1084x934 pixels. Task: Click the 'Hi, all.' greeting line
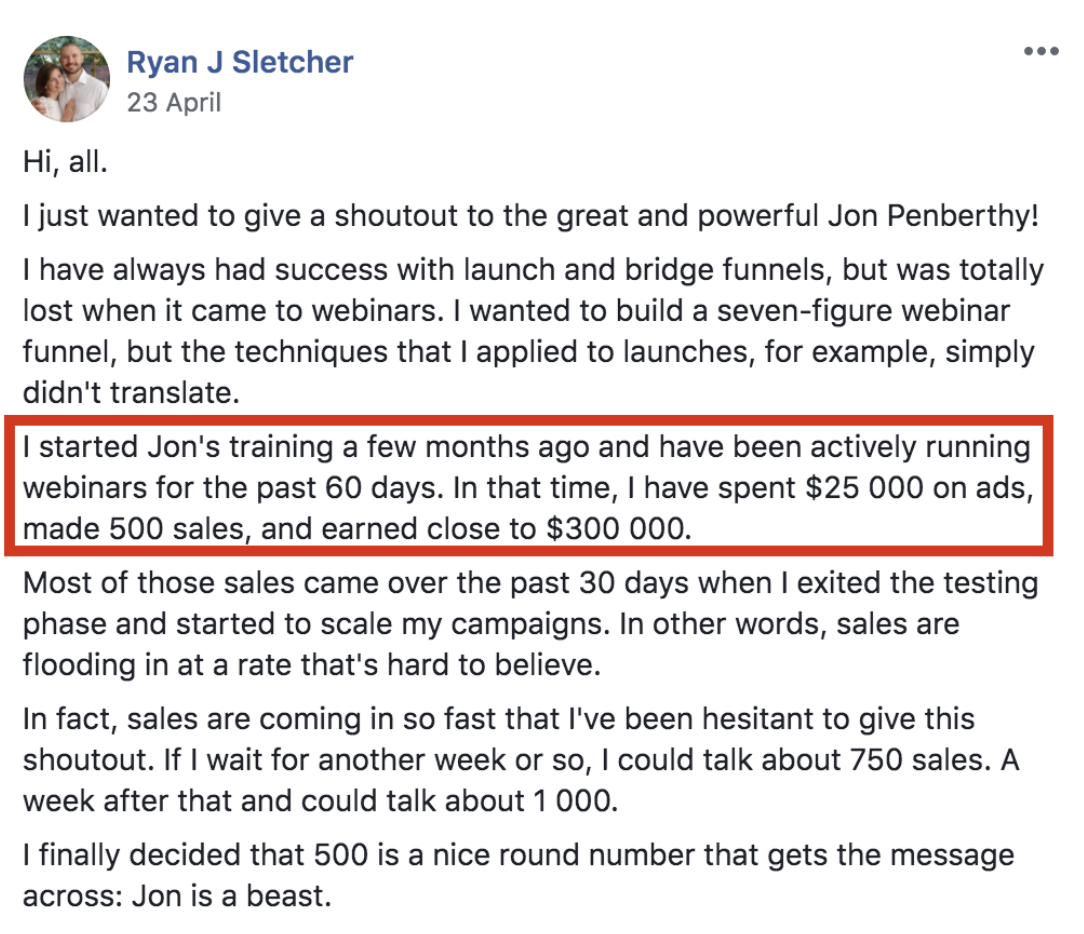65,162
